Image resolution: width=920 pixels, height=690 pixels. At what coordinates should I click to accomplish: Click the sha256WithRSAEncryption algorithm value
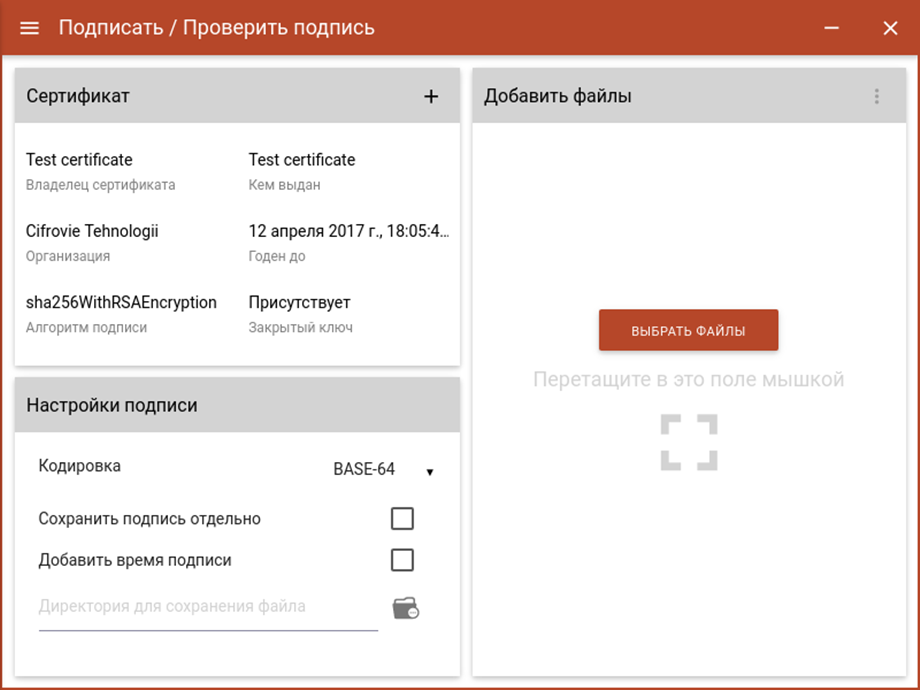pyautogui.click(x=121, y=302)
